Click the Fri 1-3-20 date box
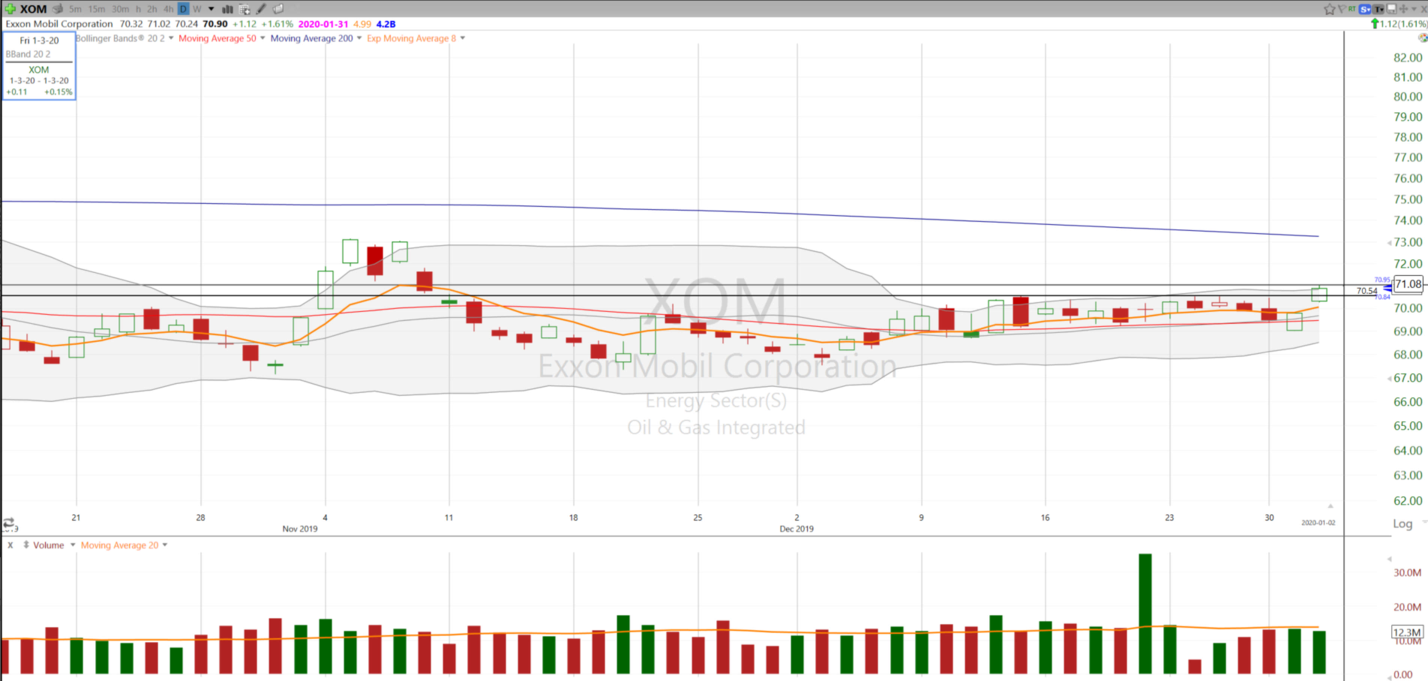Viewport: 1428px width, 681px height. pyautogui.click(x=39, y=40)
